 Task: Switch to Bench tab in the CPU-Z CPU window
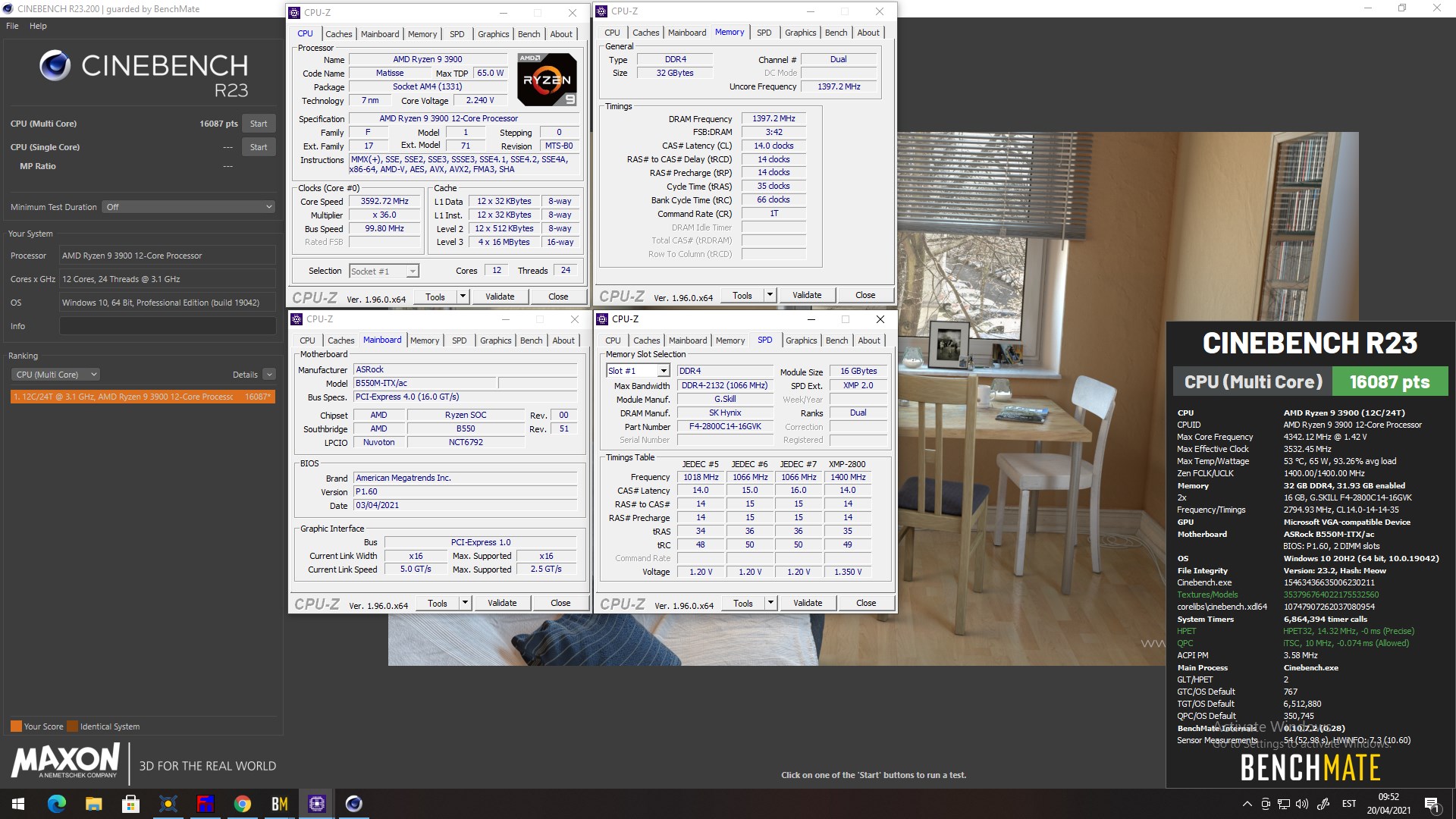pos(529,34)
